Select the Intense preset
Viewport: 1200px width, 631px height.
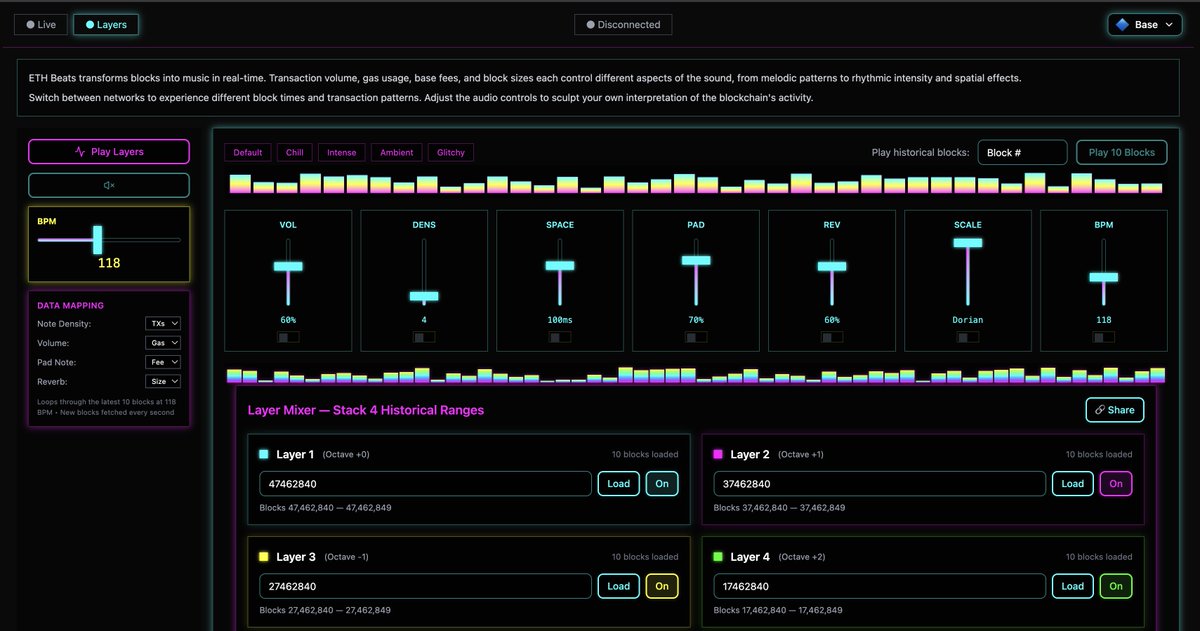(x=341, y=152)
